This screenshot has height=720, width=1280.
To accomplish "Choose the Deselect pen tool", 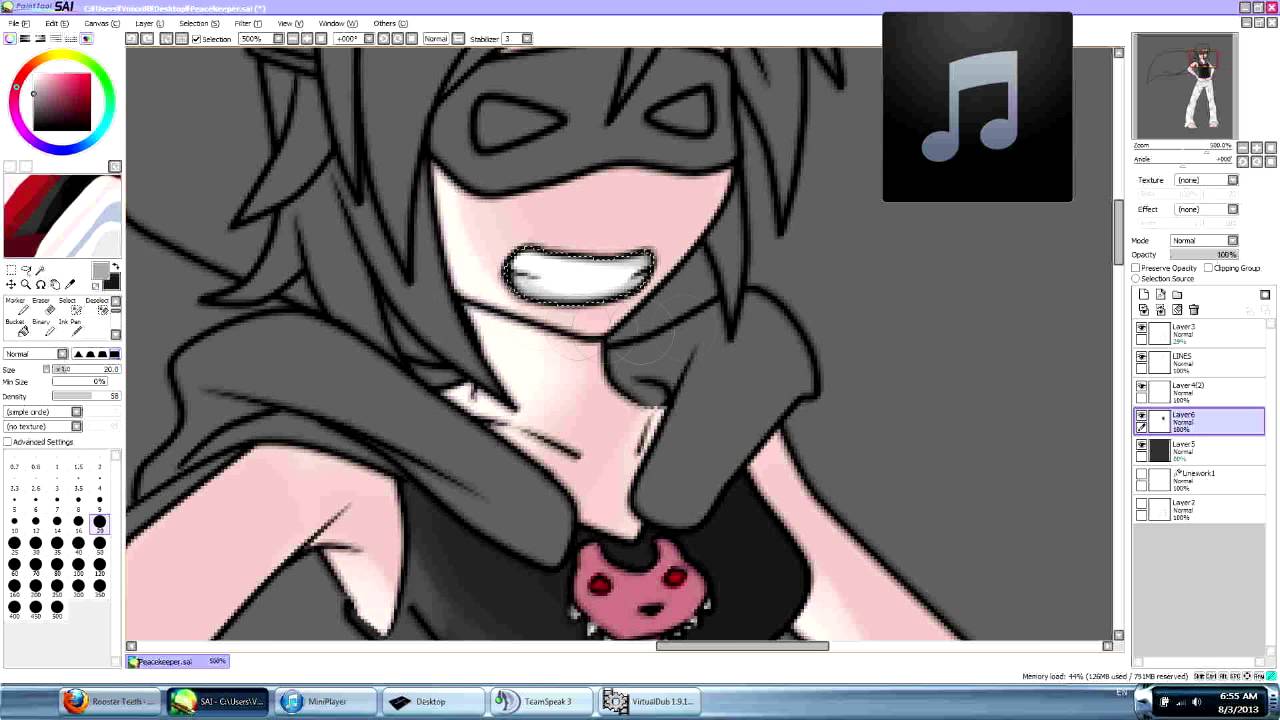I will 97,305.
